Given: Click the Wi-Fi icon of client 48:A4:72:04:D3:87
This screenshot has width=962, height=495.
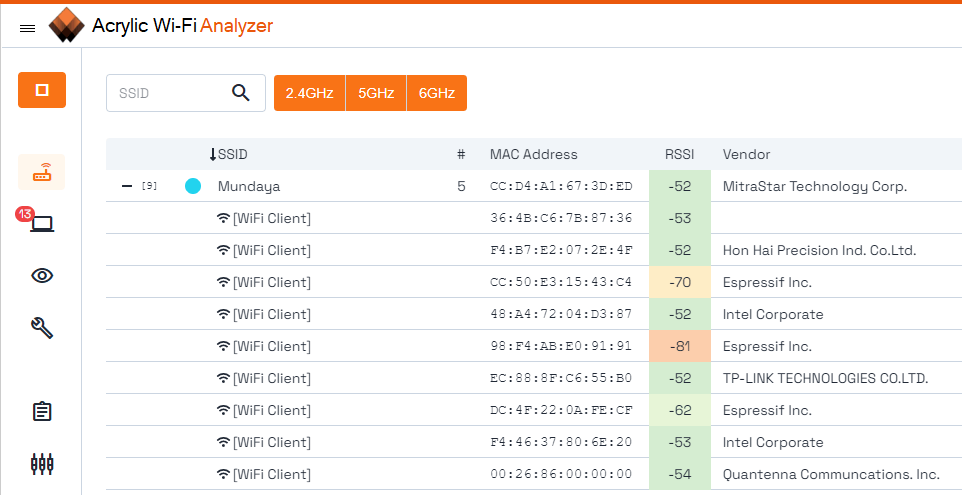Looking at the screenshot, I should point(223,314).
